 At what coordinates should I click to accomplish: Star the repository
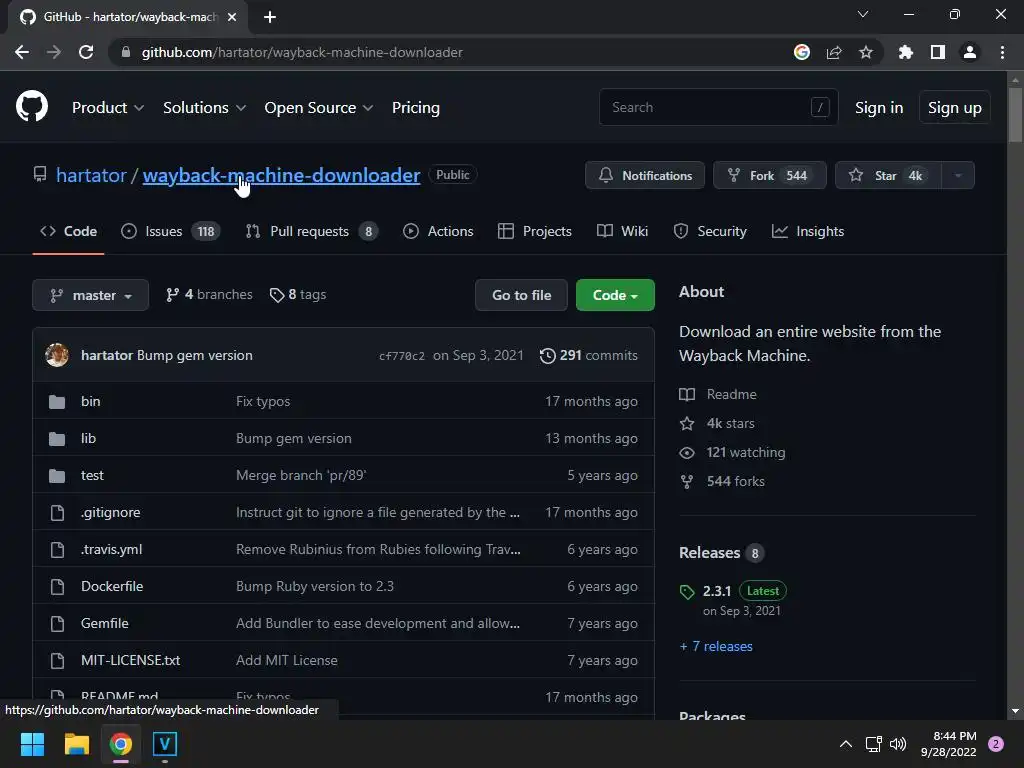888,175
